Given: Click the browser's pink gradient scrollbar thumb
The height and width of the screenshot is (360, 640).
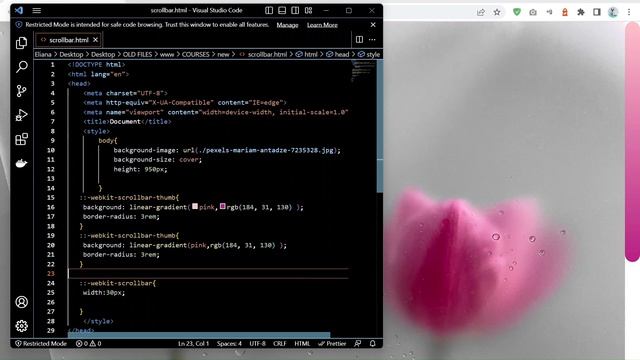Looking at the screenshot, I should (x=632, y=141).
